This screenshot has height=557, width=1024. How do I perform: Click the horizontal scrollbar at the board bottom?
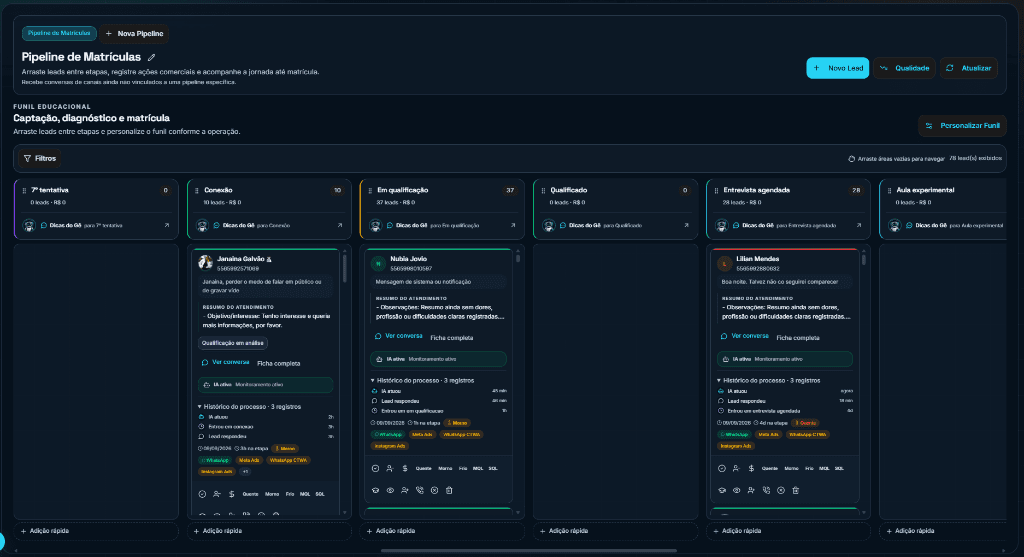pyautogui.click(x=529, y=550)
